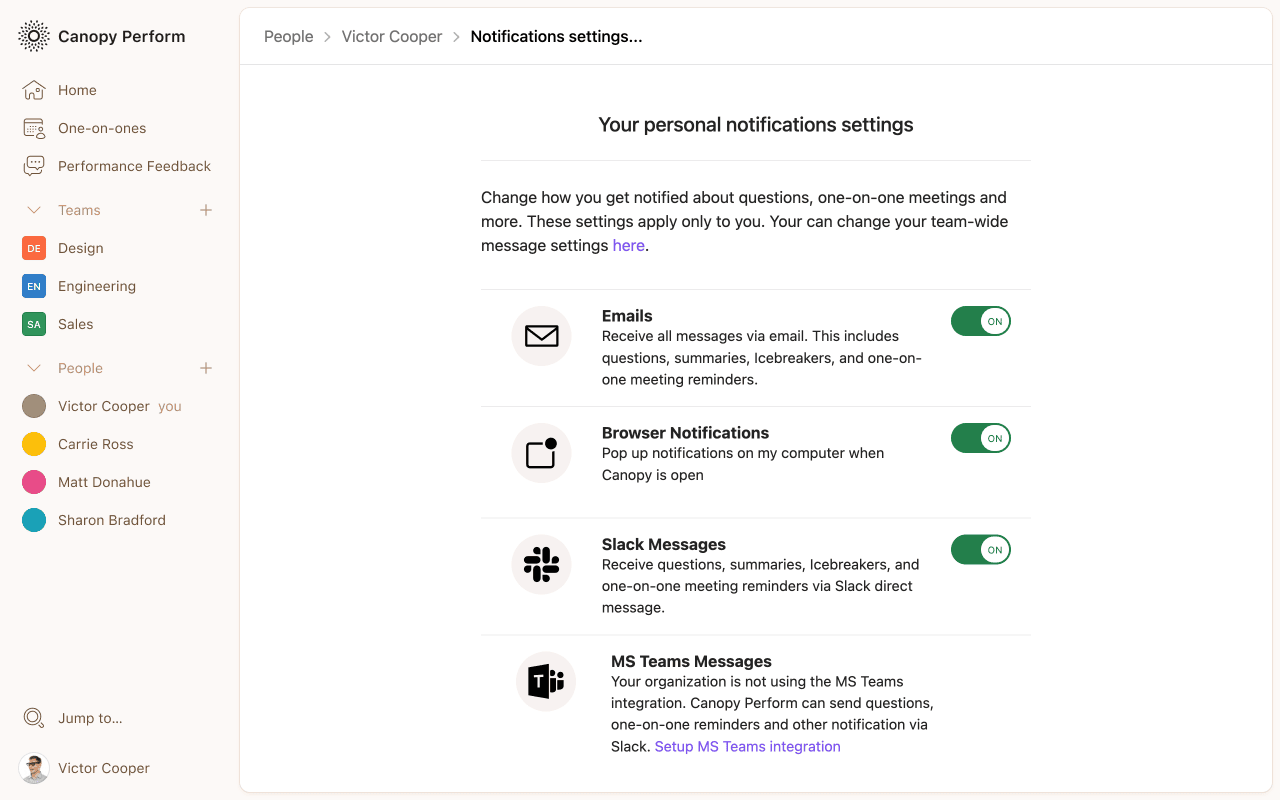Add a new team with plus
This screenshot has height=800, width=1280.
[206, 210]
